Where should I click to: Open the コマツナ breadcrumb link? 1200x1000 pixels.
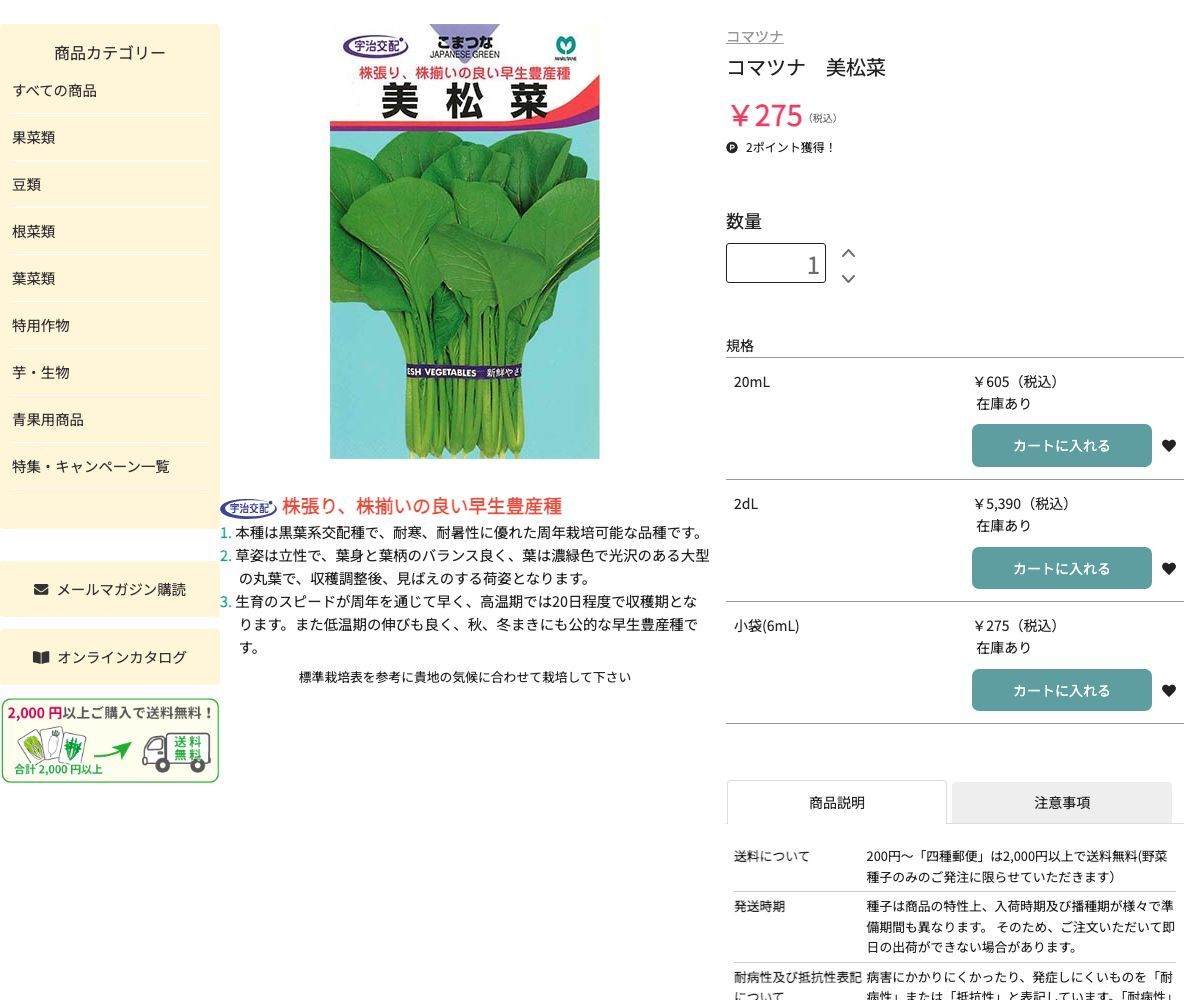point(754,36)
